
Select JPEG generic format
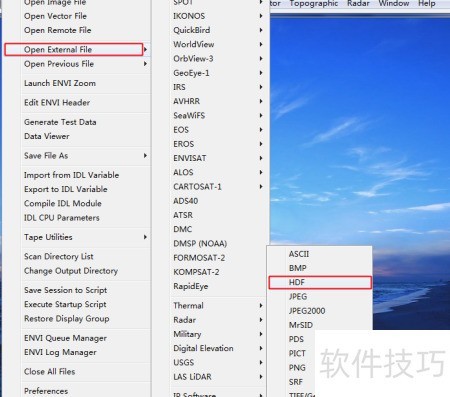click(298, 296)
